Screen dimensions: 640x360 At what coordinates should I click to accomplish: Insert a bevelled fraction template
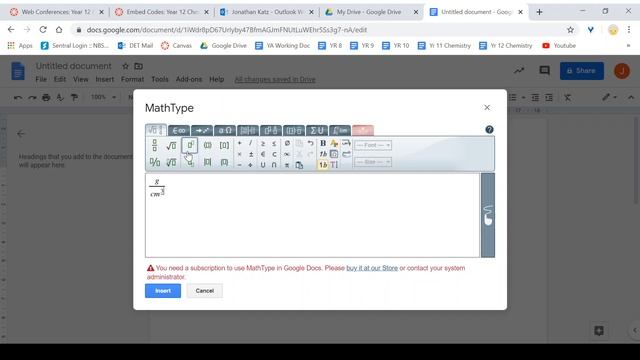155,162
